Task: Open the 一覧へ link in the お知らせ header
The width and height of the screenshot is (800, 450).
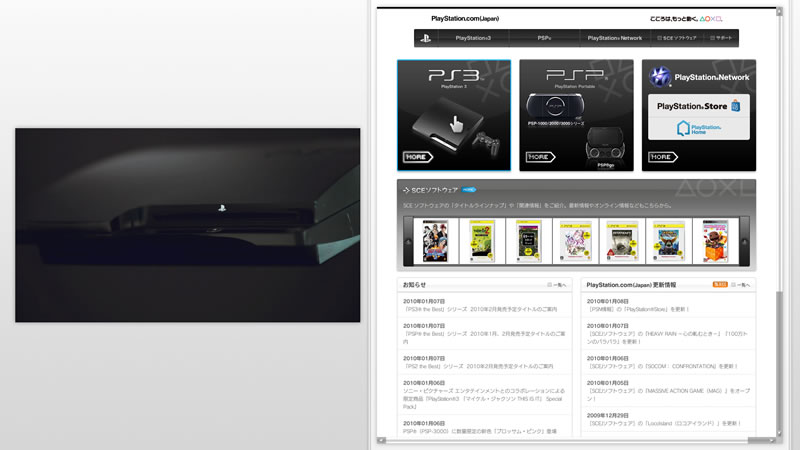Action: (x=557, y=285)
